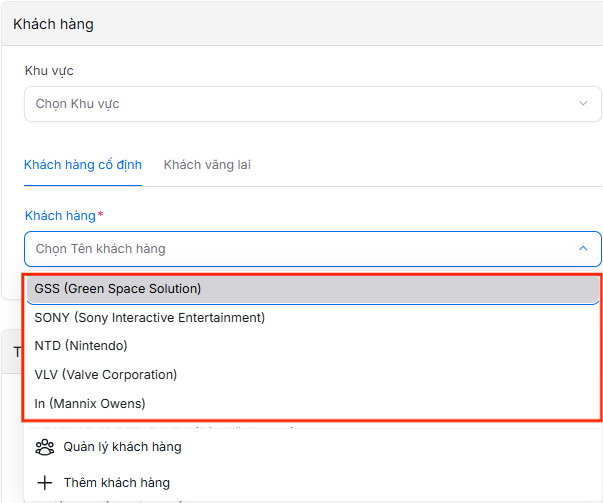Click the Khu vực field label
This screenshot has height=503, width=603.
(x=49, y=71)
